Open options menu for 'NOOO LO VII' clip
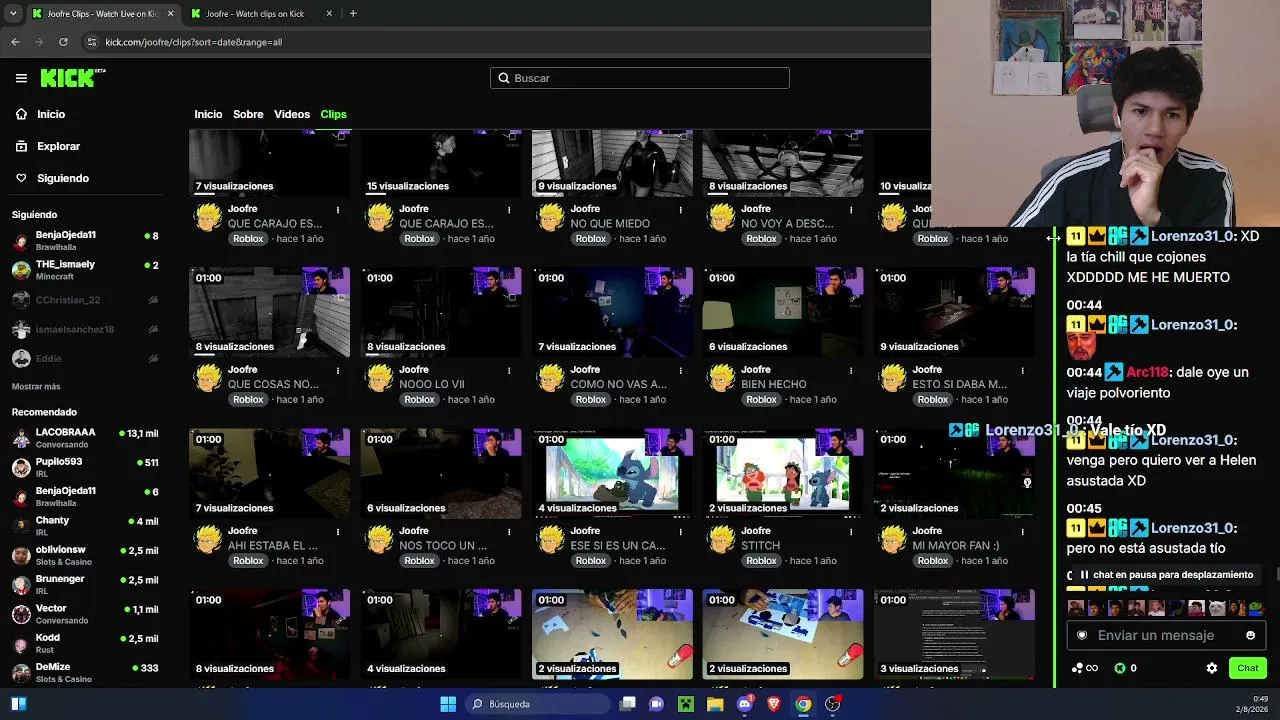This screenshot has width=1280, height=720. [x=509, y=370]
